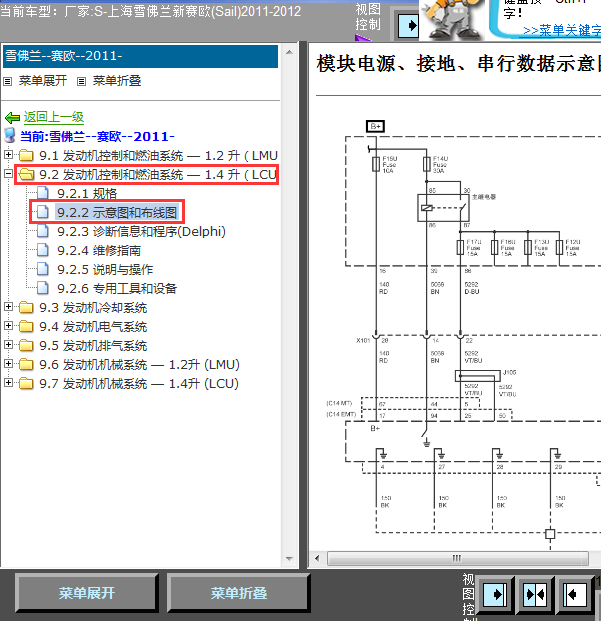
Task: Click the document icon of 9.2.6 专用工具和设备
Action: coord(42,288)
